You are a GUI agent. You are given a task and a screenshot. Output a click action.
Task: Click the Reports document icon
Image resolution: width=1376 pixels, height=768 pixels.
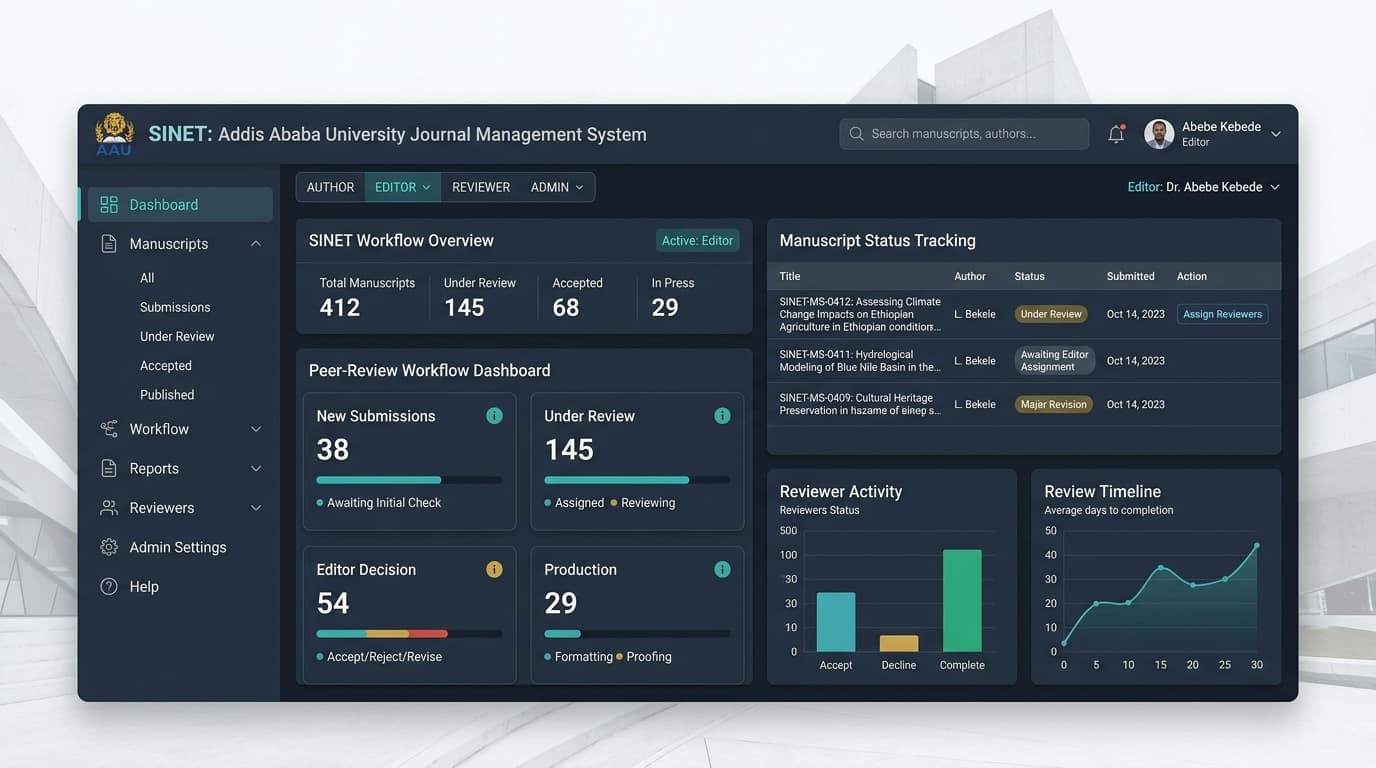109,468
